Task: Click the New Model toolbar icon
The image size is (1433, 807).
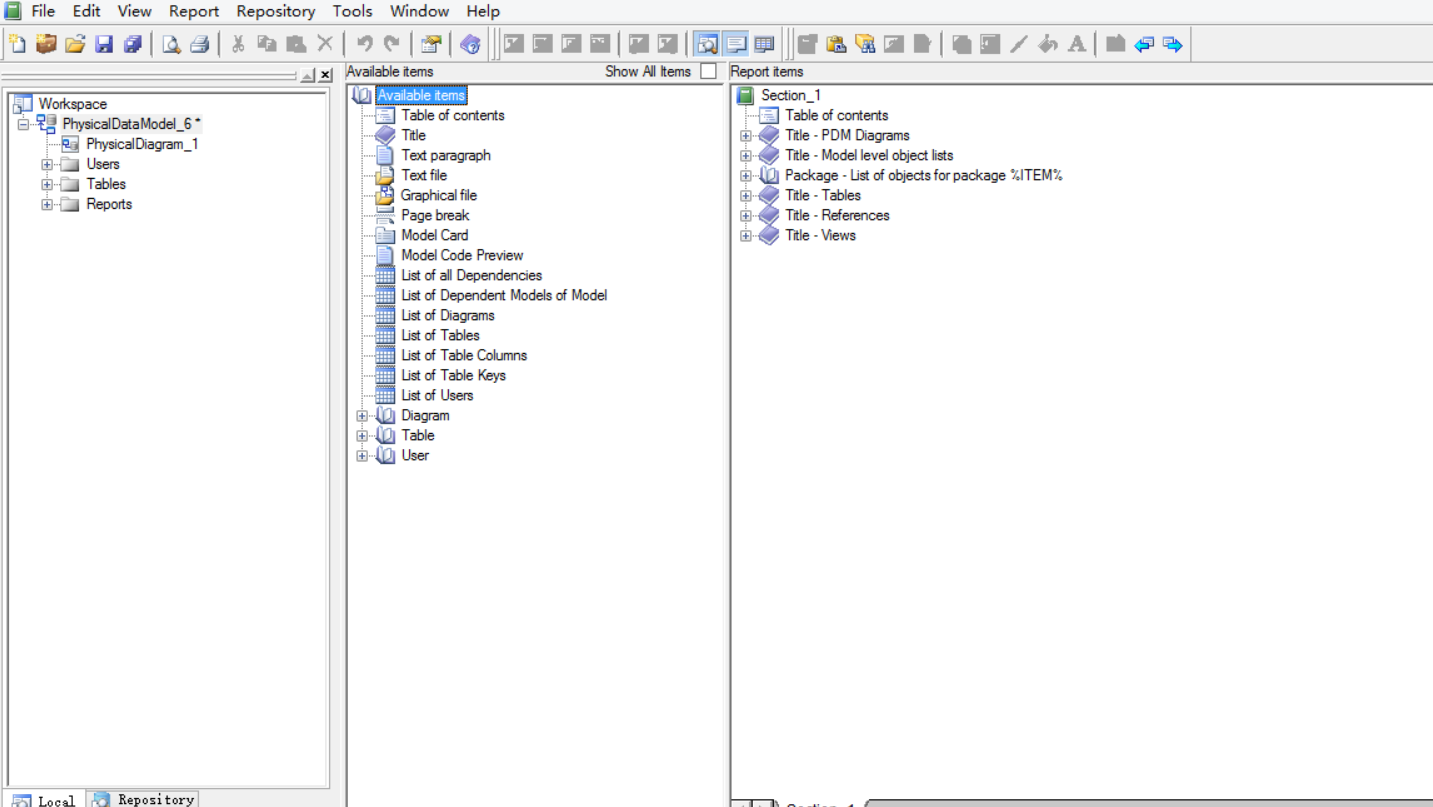Action: click(x=18, y=44)
